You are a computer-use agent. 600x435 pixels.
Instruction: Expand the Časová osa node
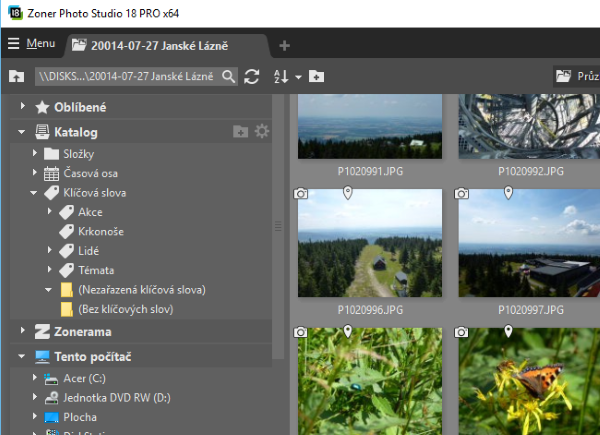tap(35, 173)
